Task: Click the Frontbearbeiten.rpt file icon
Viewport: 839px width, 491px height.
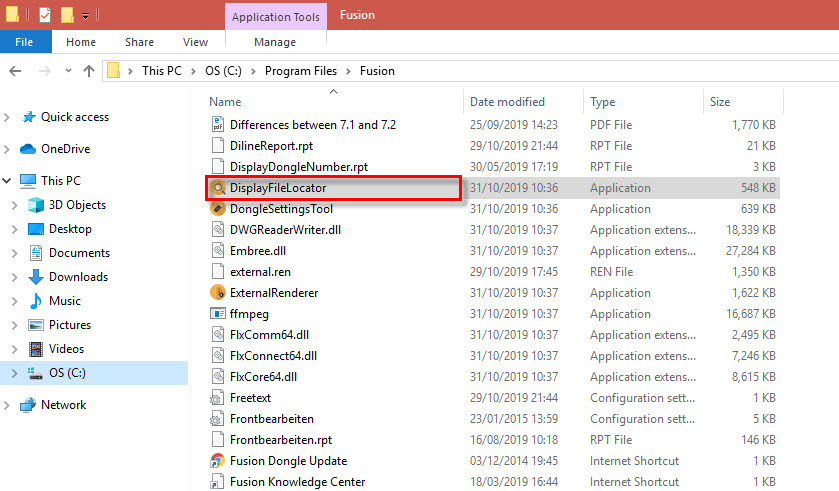Action: (218, 439)
